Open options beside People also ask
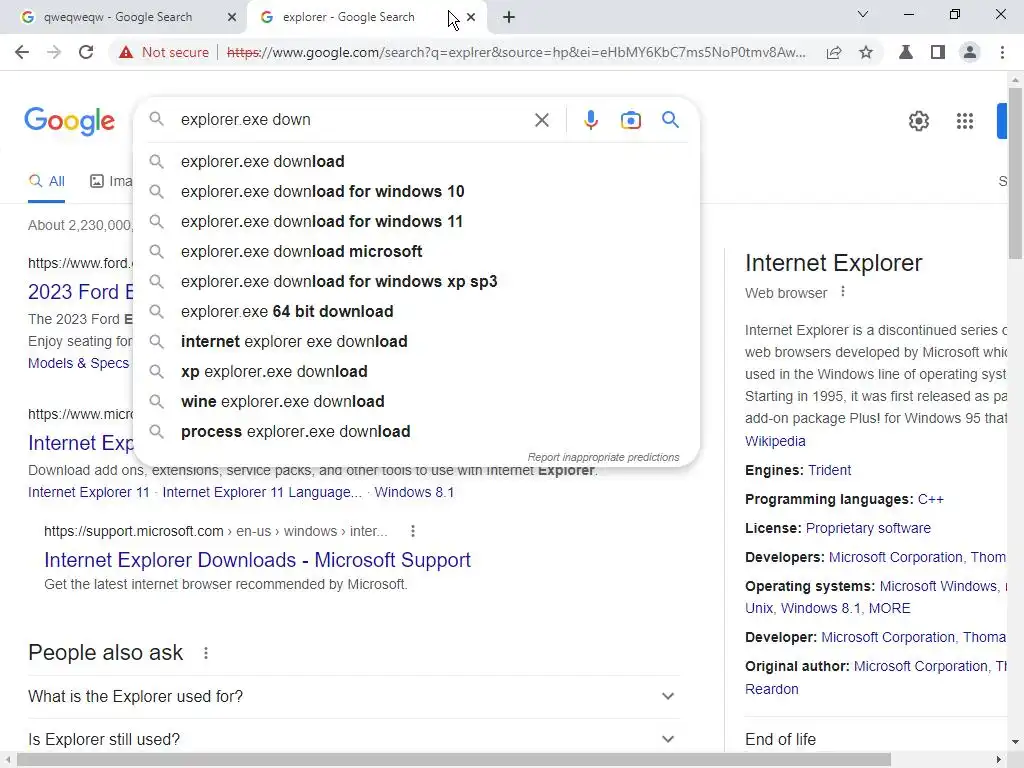The height and width of the screenshot is (768, 1024). (x=206, y=652)
